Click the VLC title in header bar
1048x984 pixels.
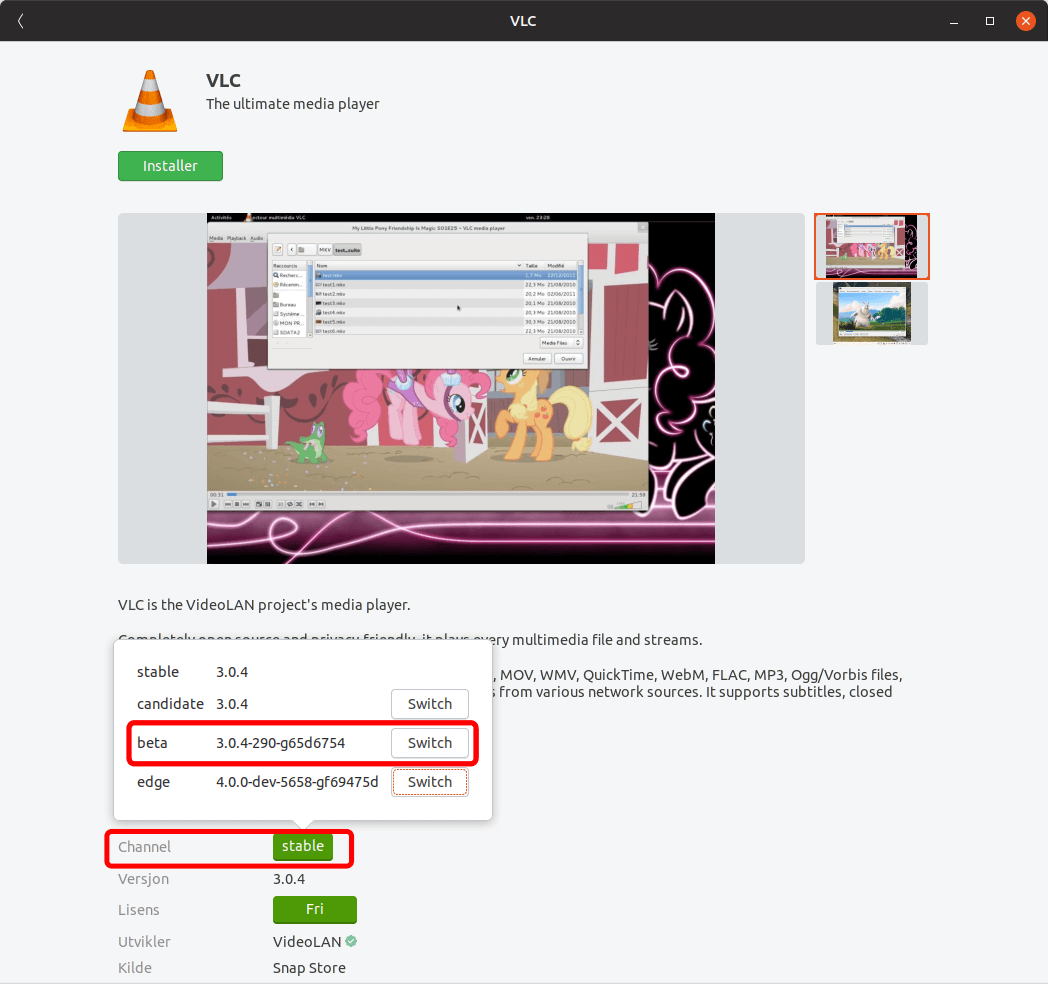(x=523, y=21)
